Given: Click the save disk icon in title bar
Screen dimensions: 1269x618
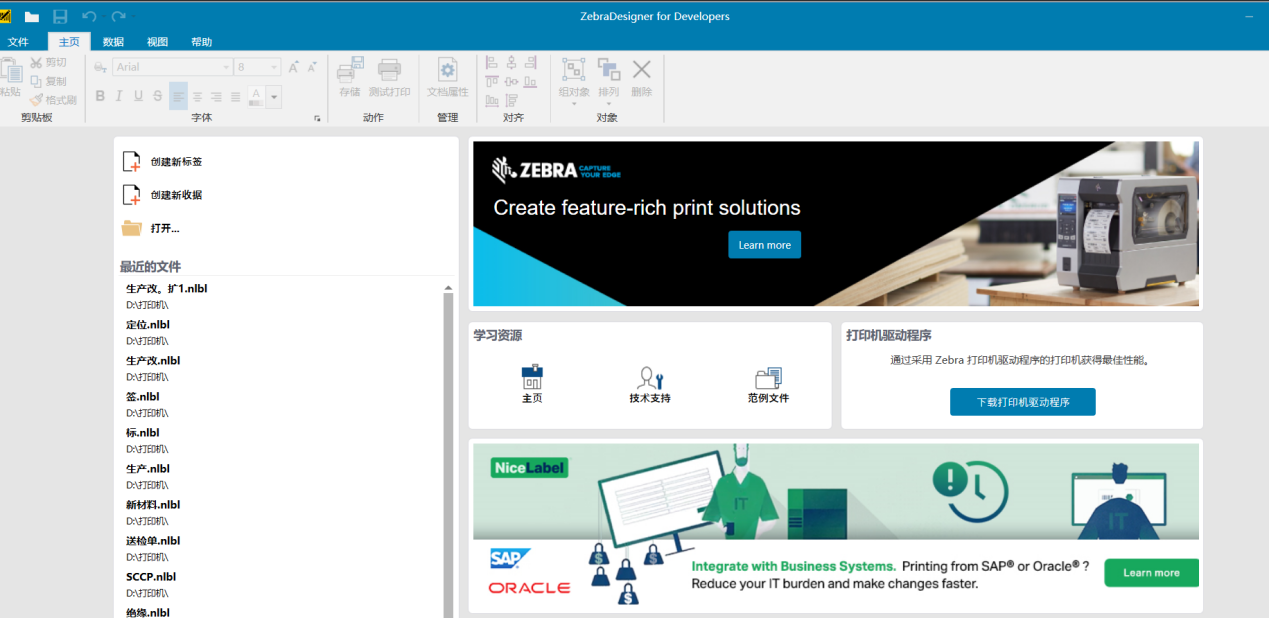Looking at the screenshot, I should pos(60,16).
